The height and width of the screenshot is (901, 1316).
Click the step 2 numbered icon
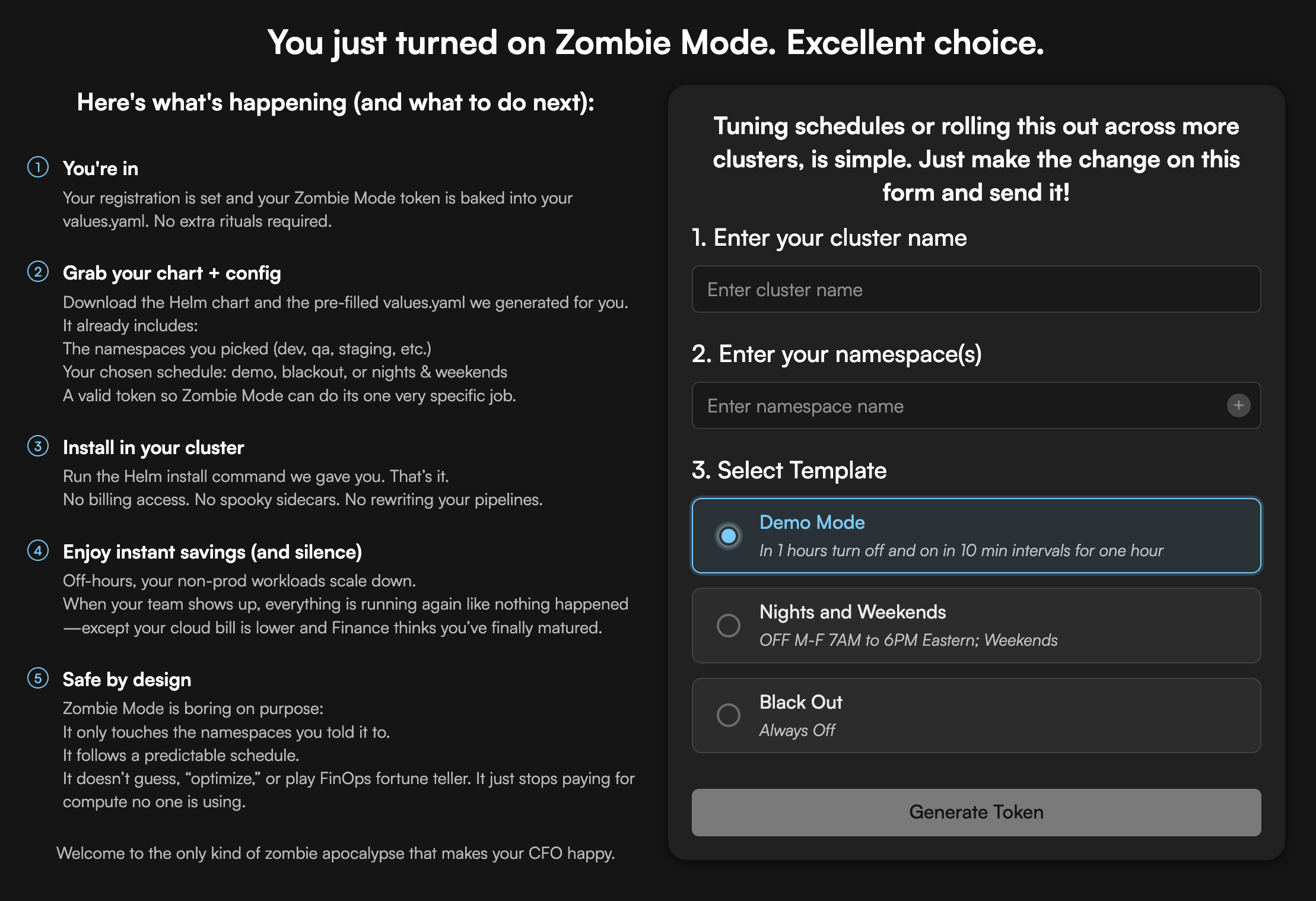[38, 272]
